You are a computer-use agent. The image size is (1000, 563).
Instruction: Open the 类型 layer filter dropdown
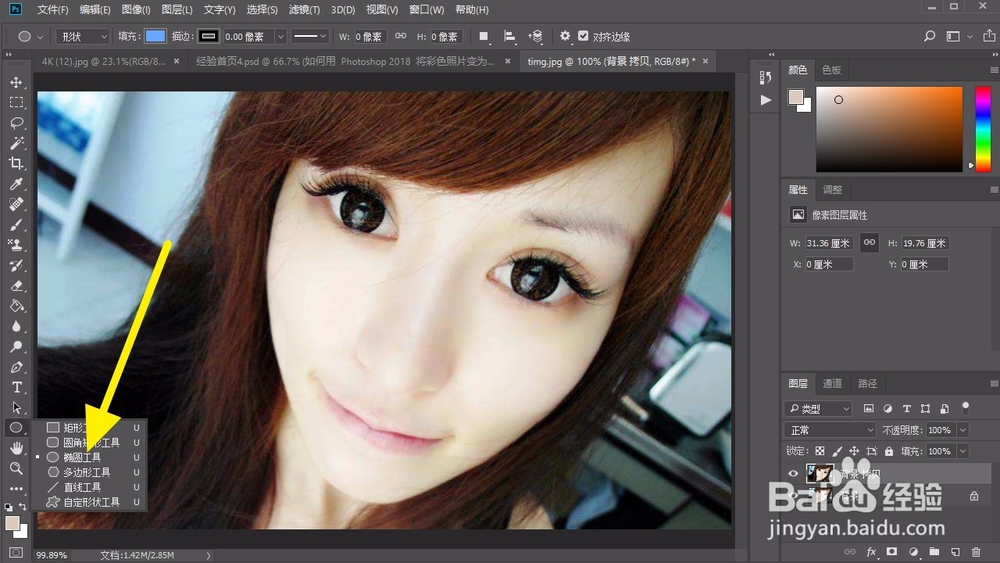click(820, 408)
